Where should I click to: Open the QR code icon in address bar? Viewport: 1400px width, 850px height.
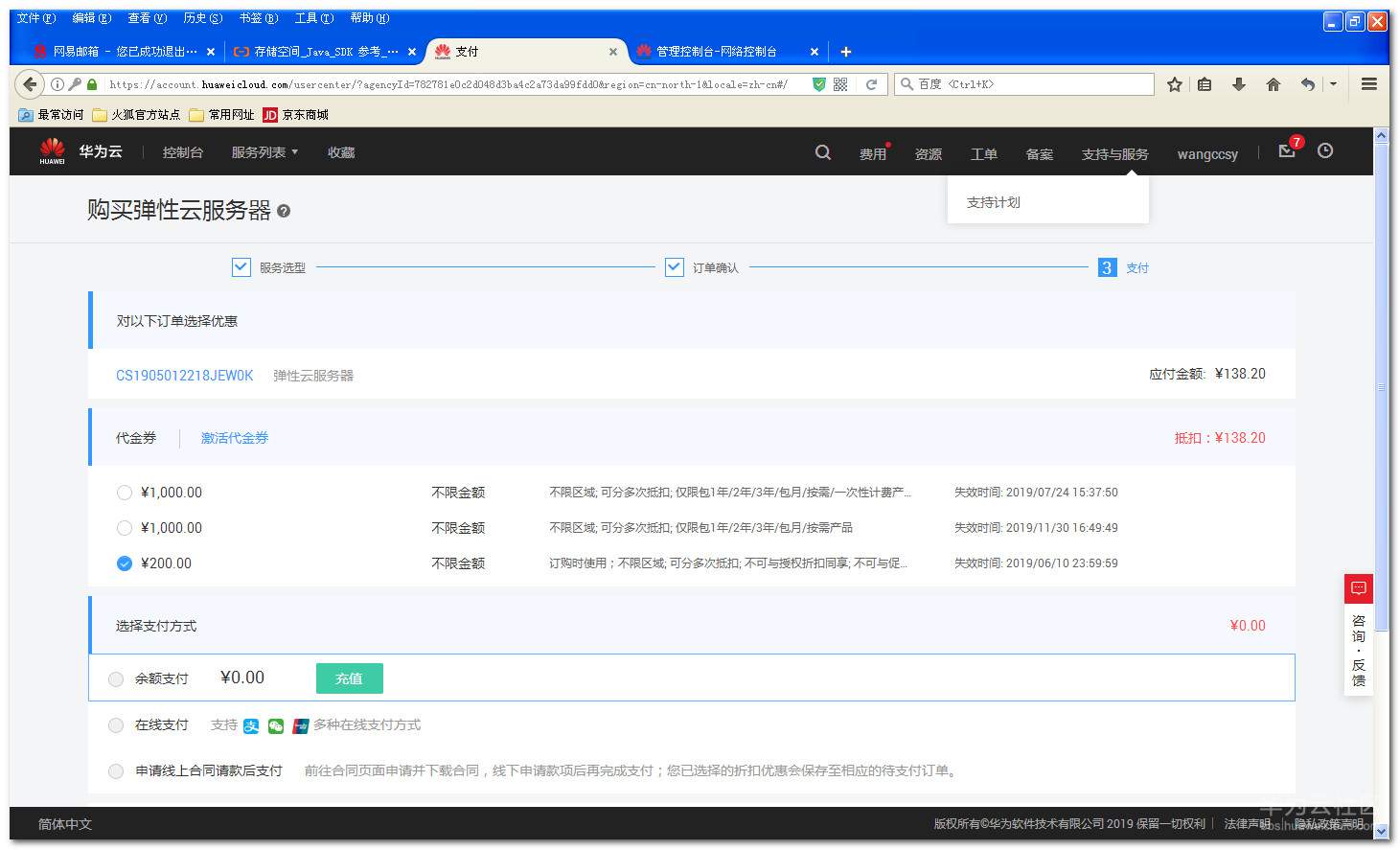coord(840,84)
